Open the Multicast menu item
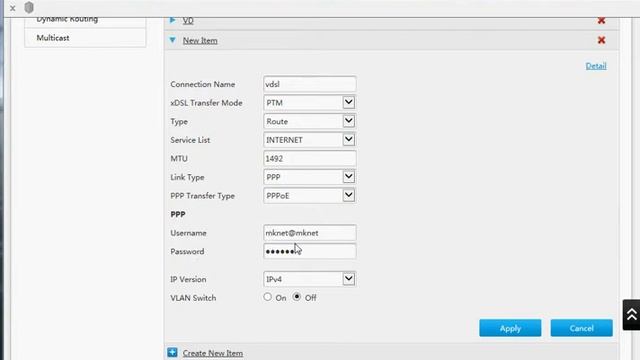 click(85, 38)
